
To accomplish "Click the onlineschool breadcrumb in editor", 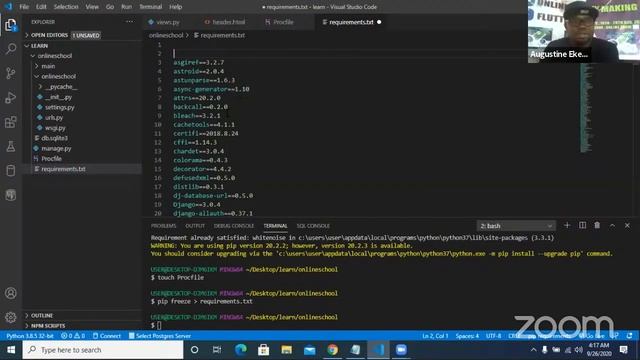I will click(166, 36).
